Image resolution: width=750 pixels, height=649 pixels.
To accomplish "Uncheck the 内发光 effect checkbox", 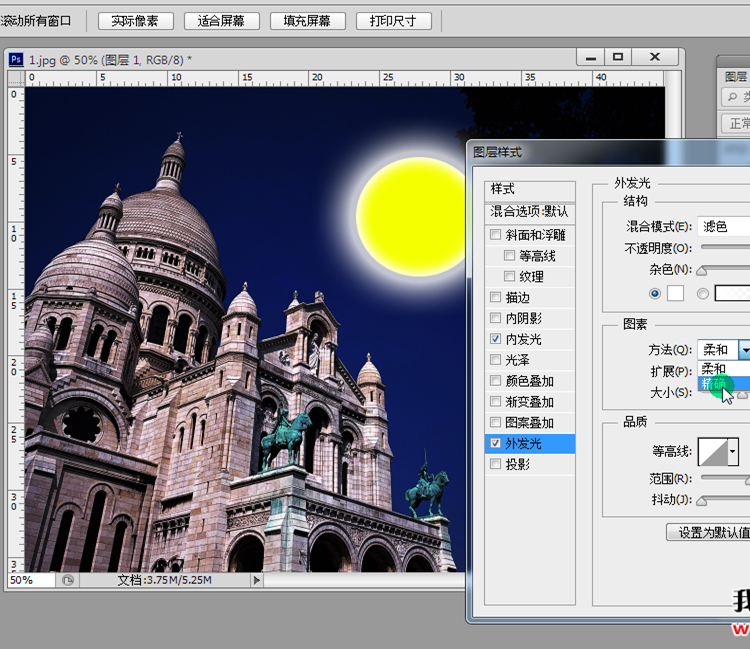I will pyautogui.click(x=496, y=340).
